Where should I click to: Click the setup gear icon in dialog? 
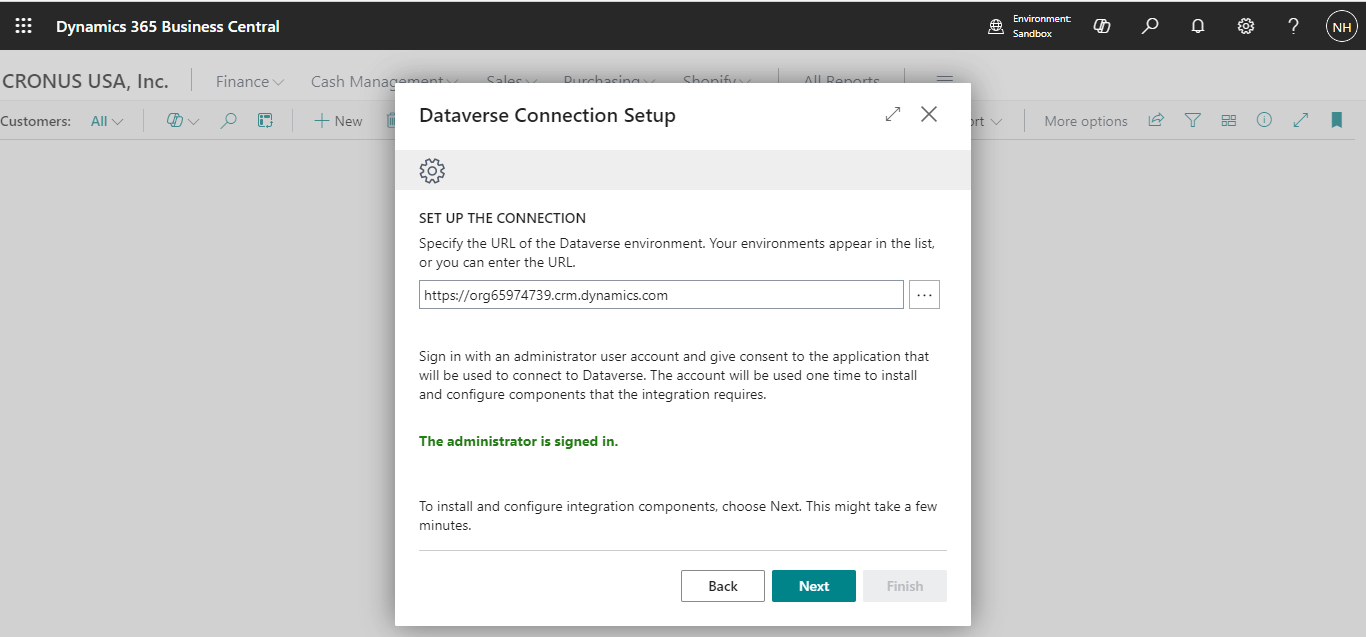432,171
